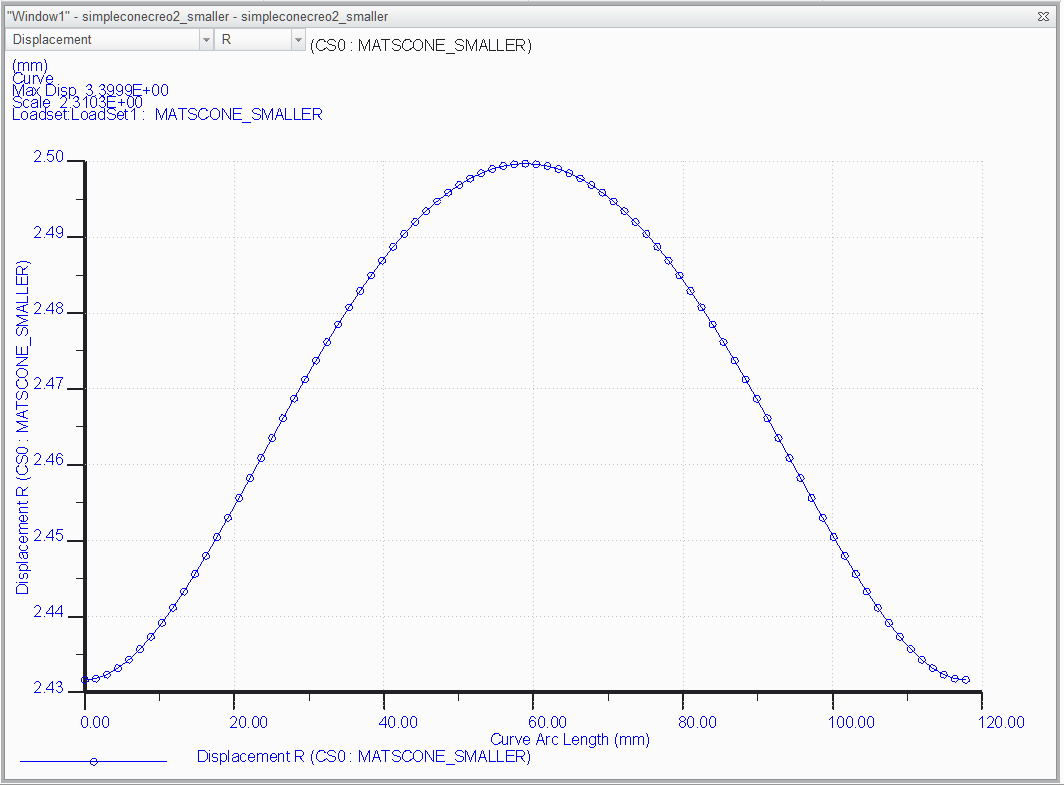Click the 2.47 y-axis tick label
This screenshot has height=785, width=1064.
(x=48, y=384)
